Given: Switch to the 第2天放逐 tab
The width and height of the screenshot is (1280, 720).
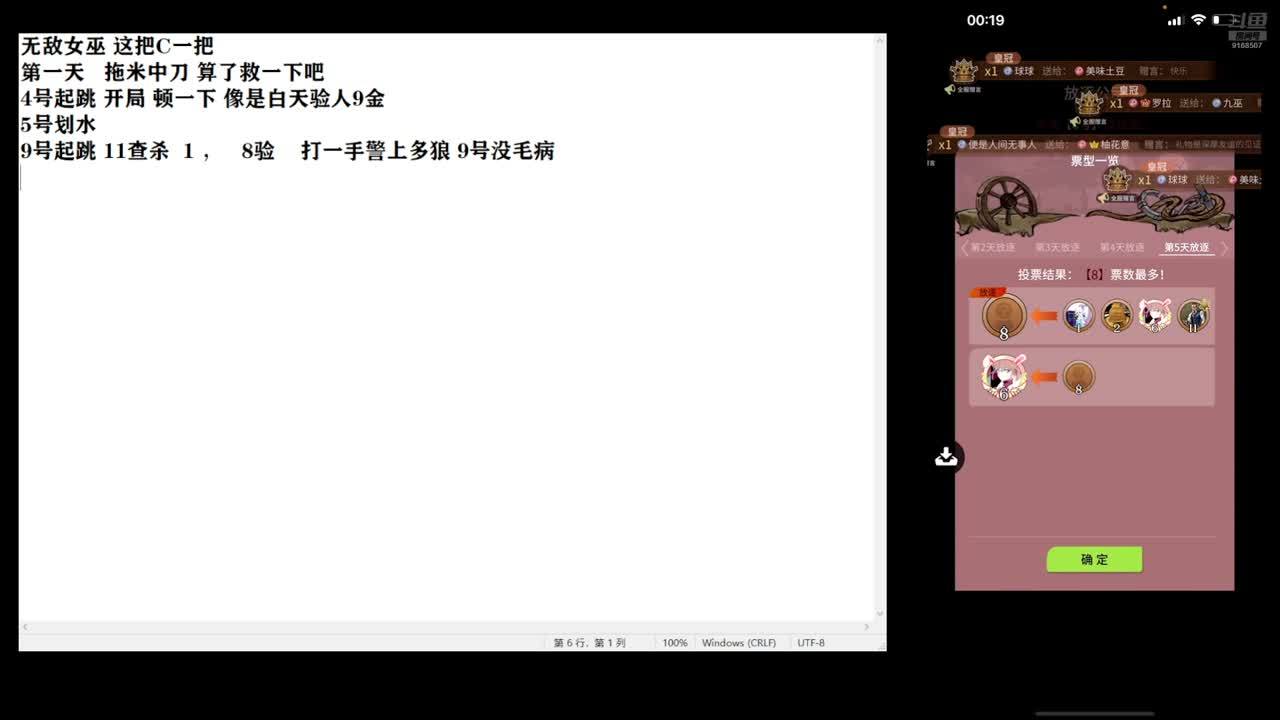Looking at the screenshot, I should click(x=994, y=248).
